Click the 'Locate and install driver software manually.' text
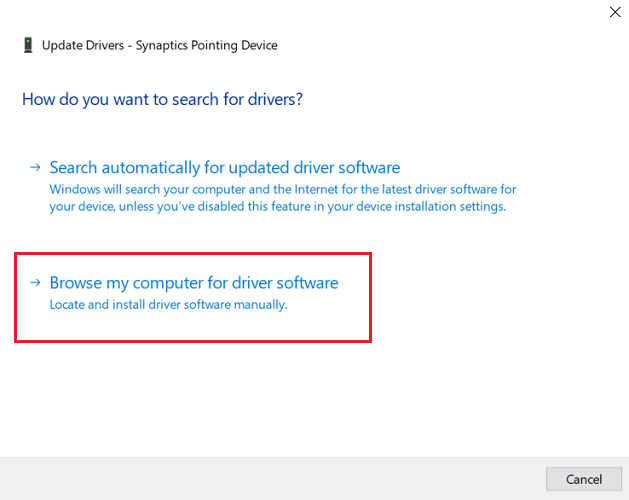 point(168,305)
